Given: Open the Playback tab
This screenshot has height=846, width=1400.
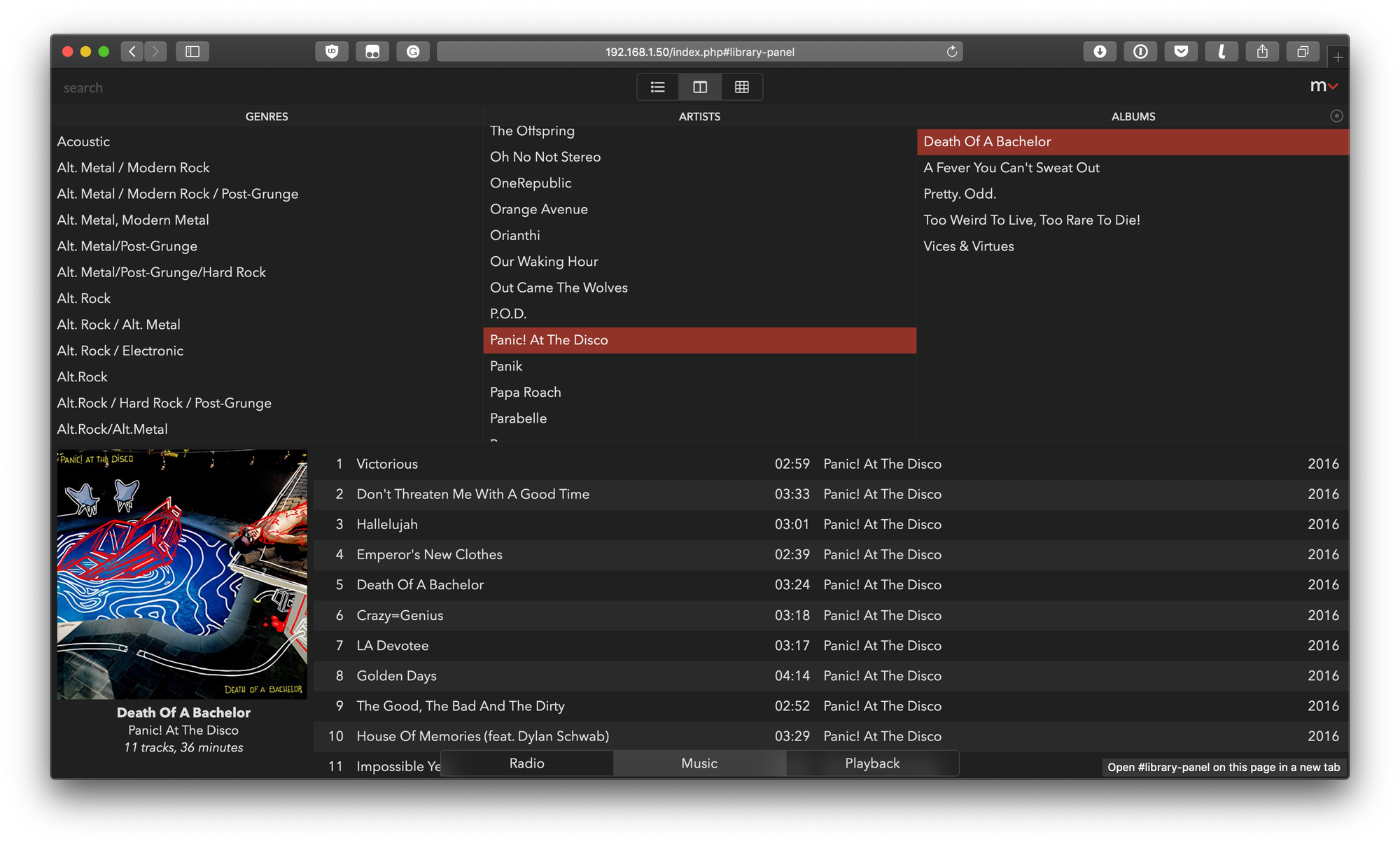Looking at the screenshot, I should coord(872,763).
